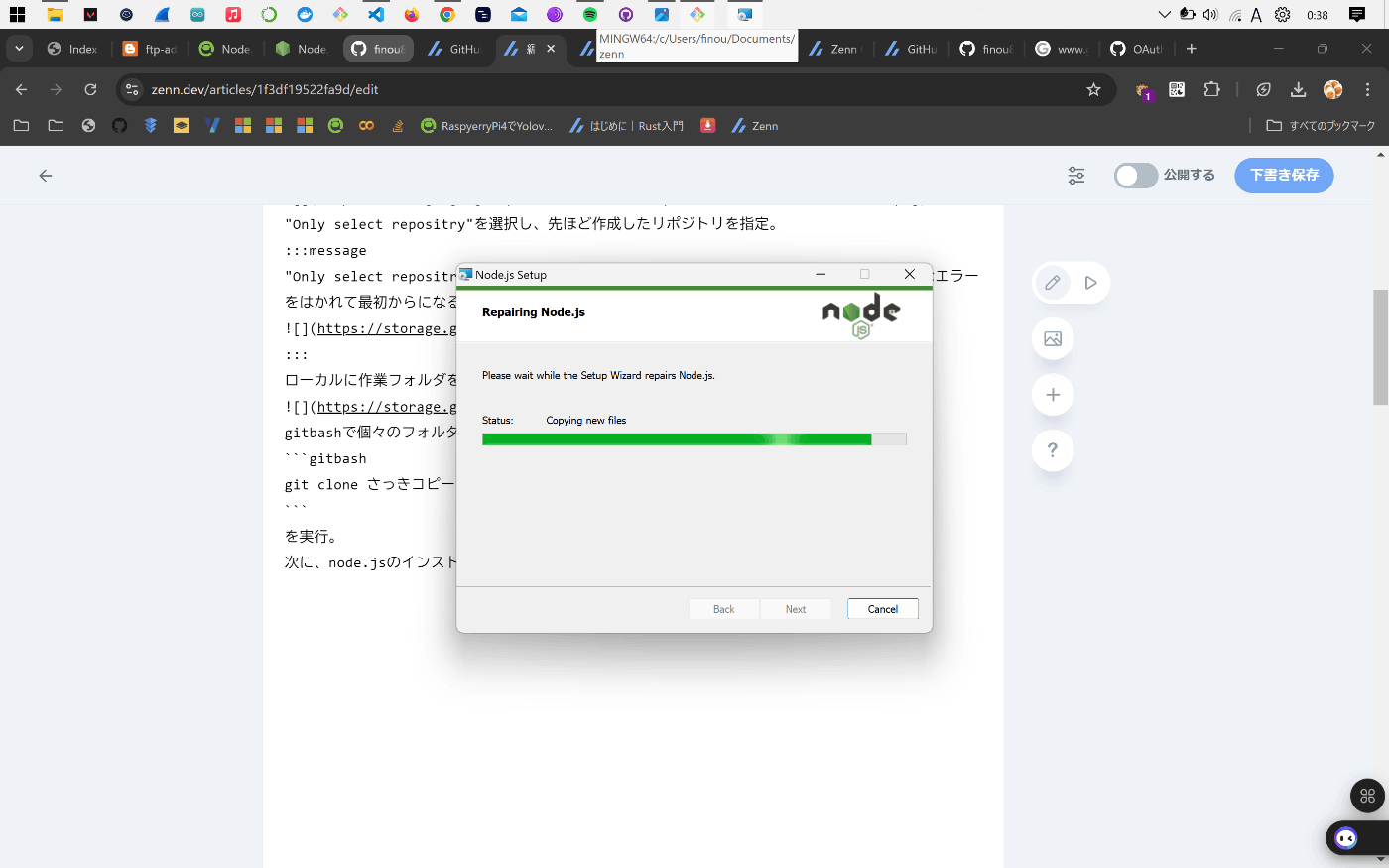Open Chrome three-dot menu
The image size is (1389, 868).
(1368, 89)
